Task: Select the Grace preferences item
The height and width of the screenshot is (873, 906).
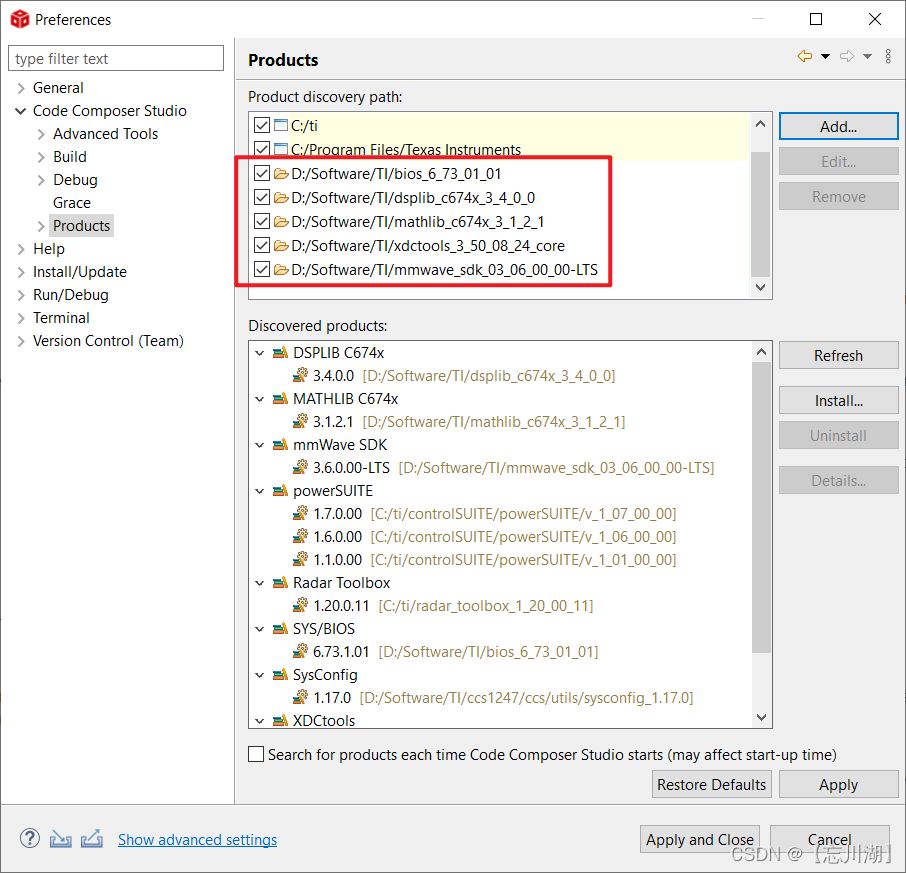Action: click(72, 202)
